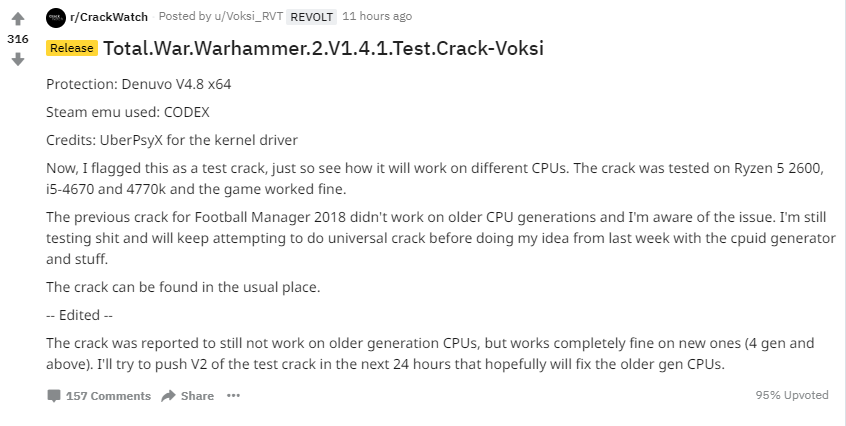Click the r/CrackWatch subreddit avatar icon
Image resolution: width=846 pixels, height=426 pixels.
pos(56,17)
